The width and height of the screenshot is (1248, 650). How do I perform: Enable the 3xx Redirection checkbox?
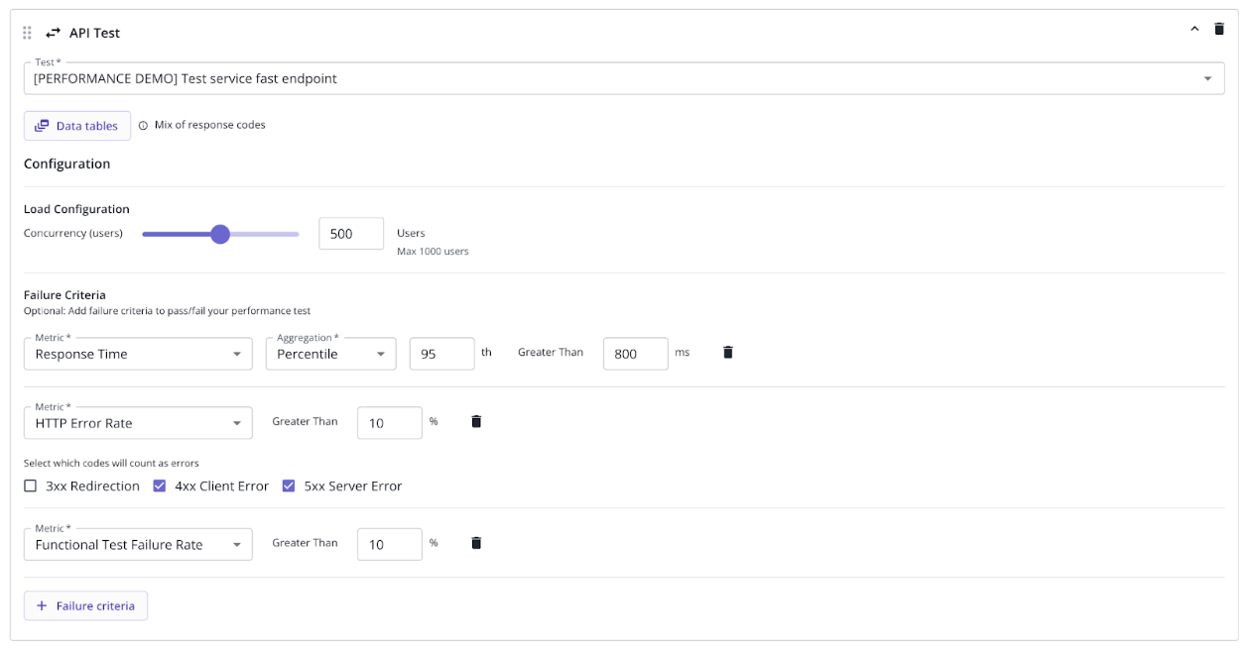tap(30, 485)
